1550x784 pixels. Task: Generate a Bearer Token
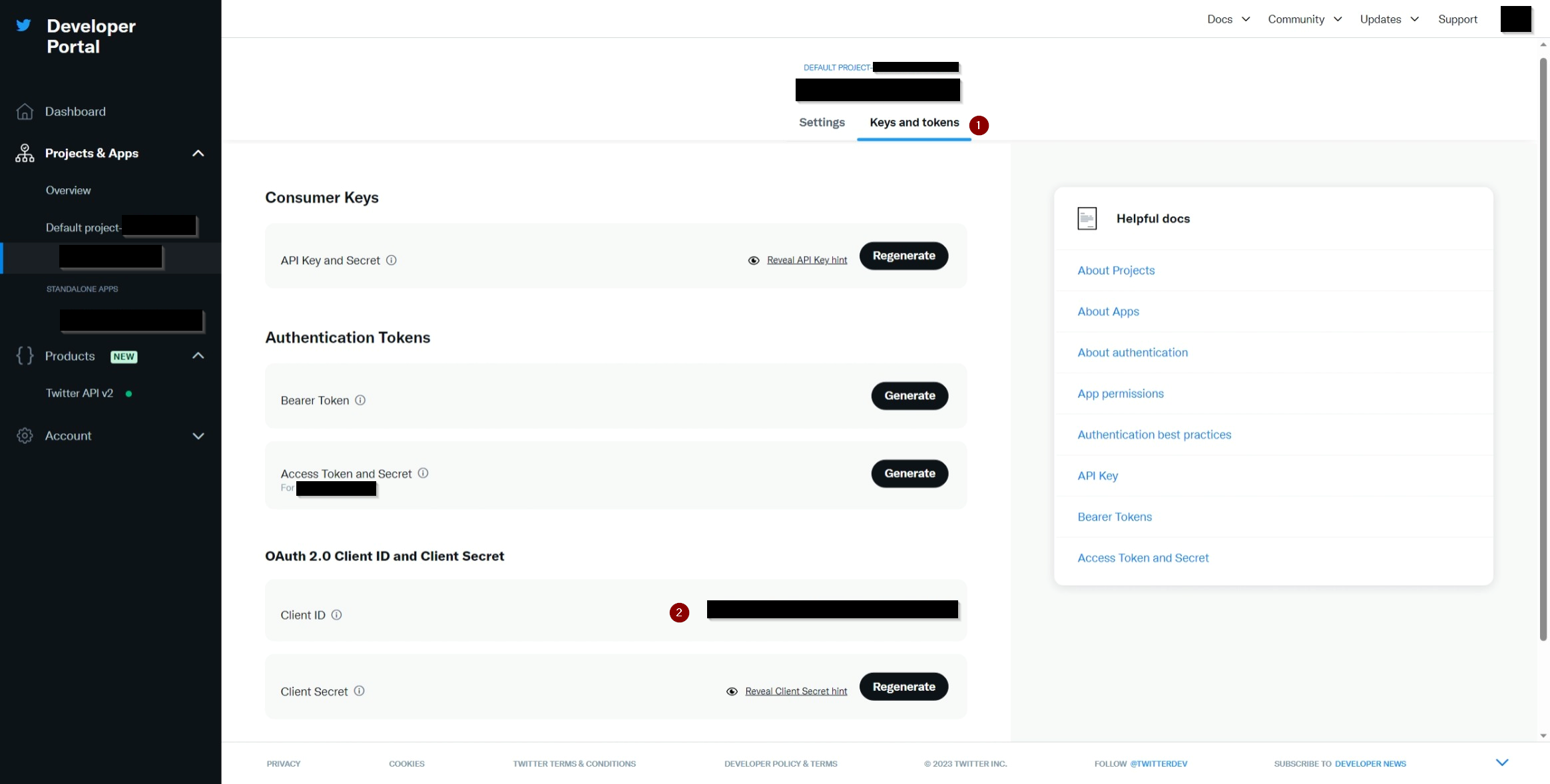click(x=909, y=395)
